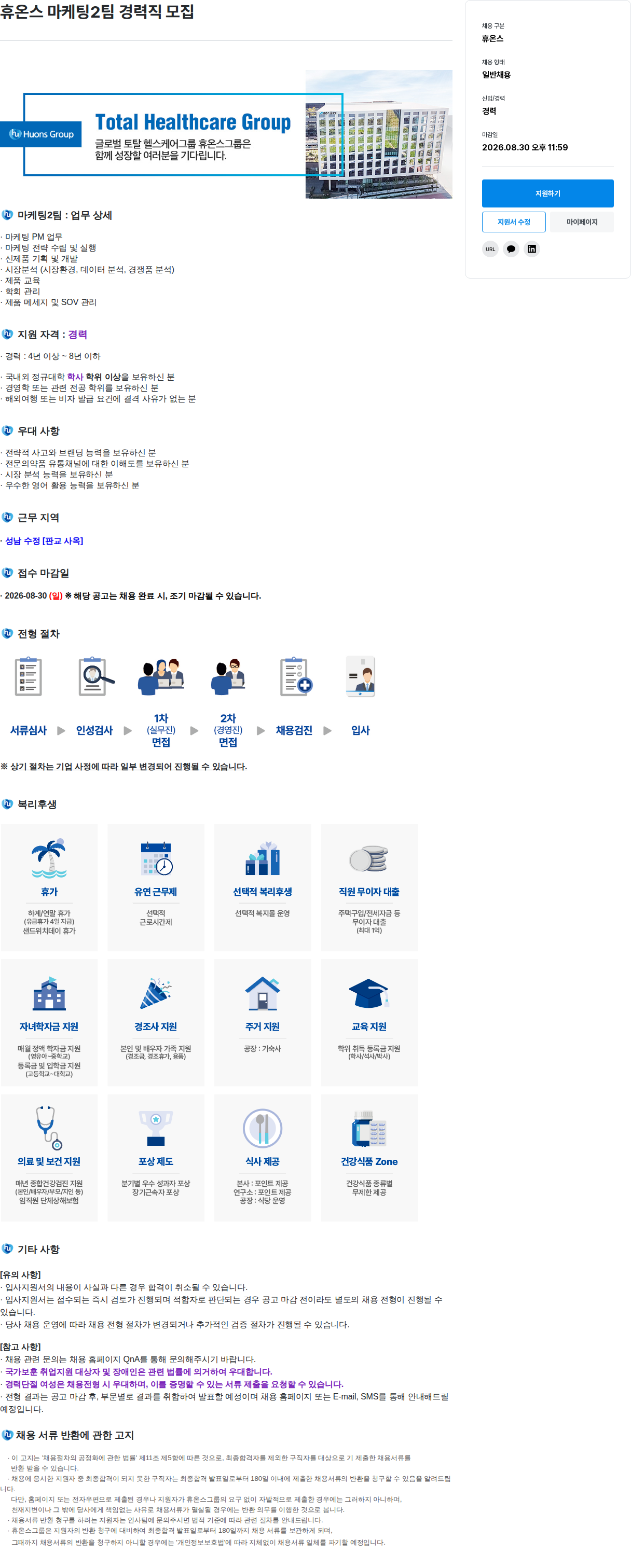Click the 주거 지원 house icon

coord(263,993)
